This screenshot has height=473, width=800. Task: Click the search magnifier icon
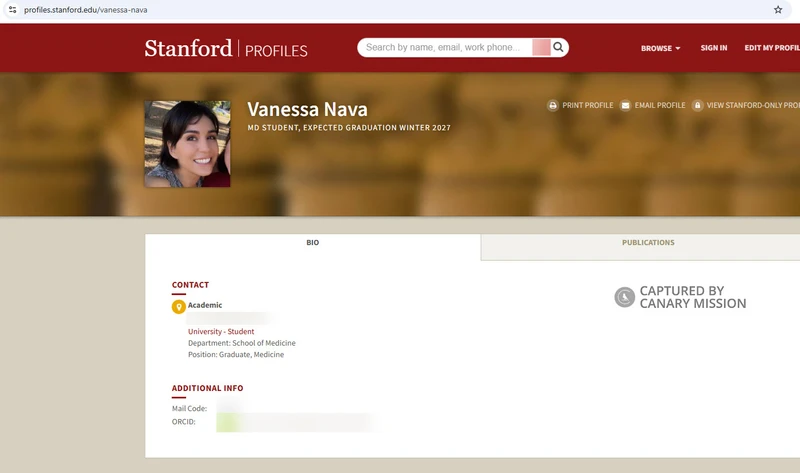[558, 47]
